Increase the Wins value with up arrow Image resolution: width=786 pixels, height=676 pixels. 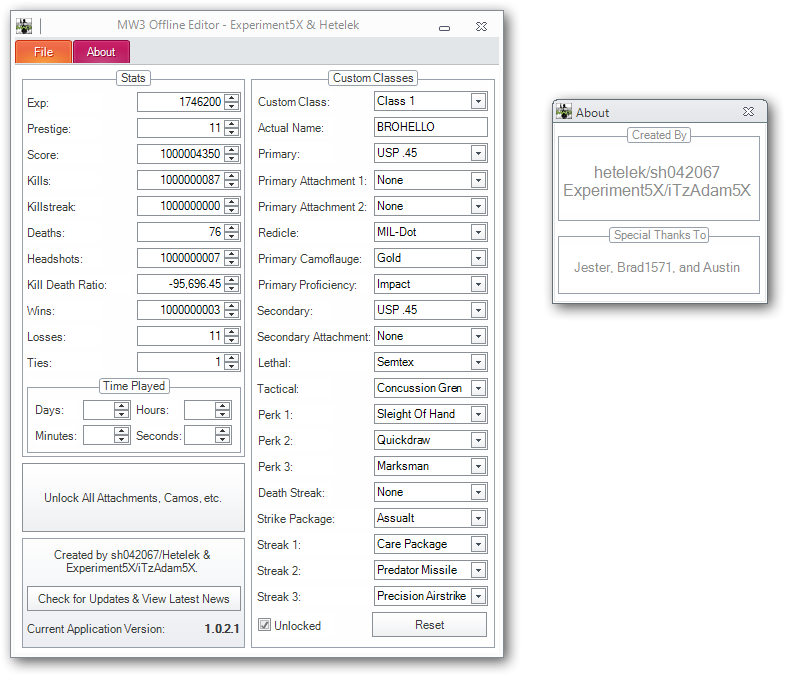[x=232, y=306]
